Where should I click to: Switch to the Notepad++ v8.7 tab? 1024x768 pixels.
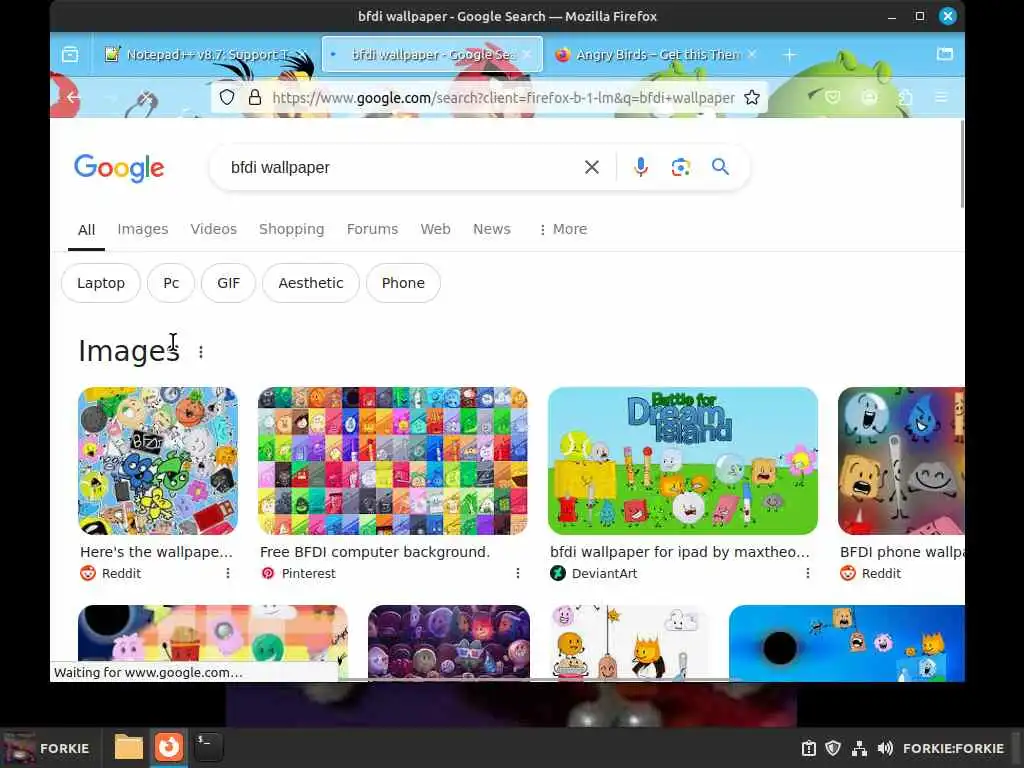click(205, 55)
